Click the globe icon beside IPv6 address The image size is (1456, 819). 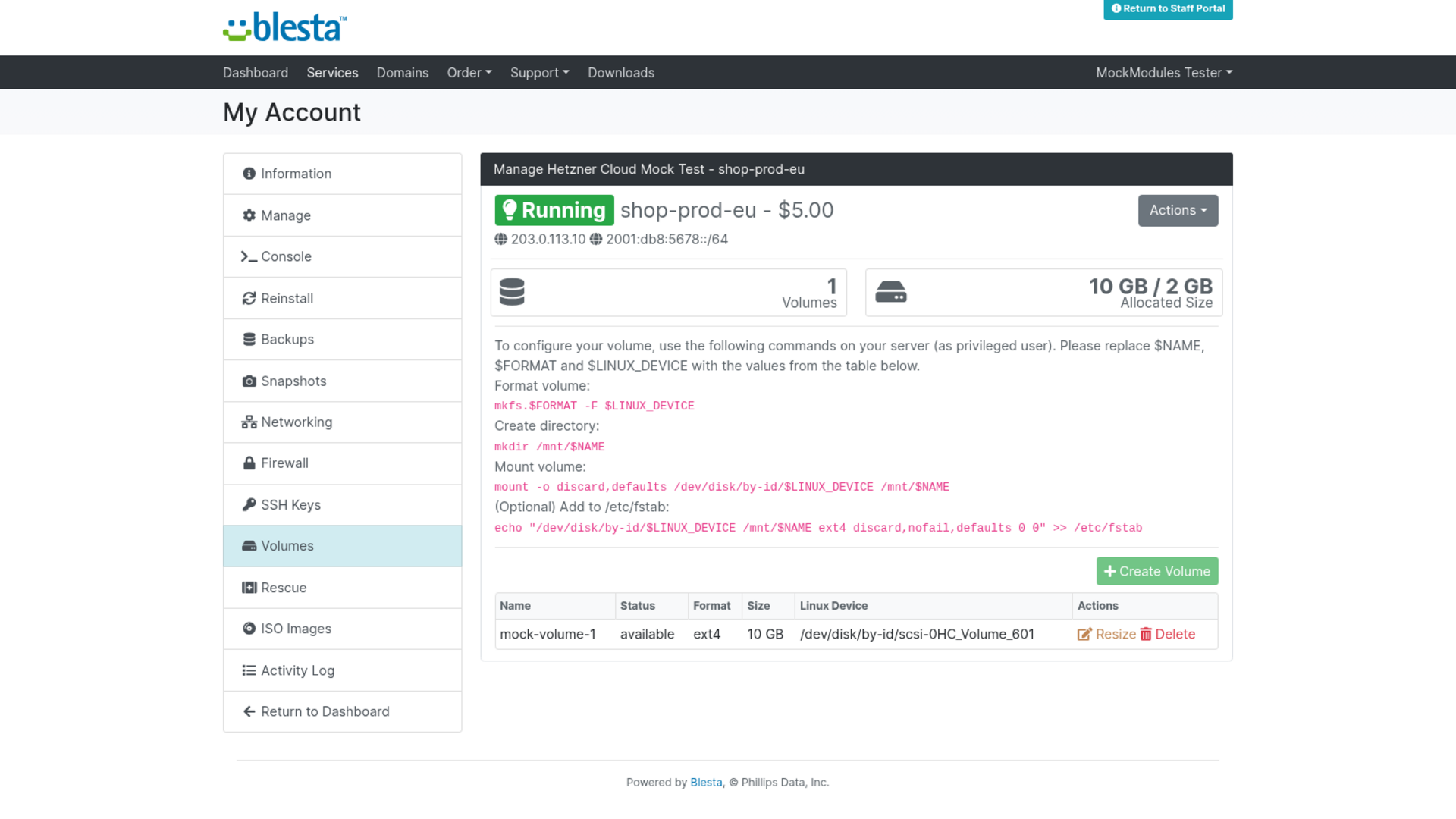coord(596,239)
